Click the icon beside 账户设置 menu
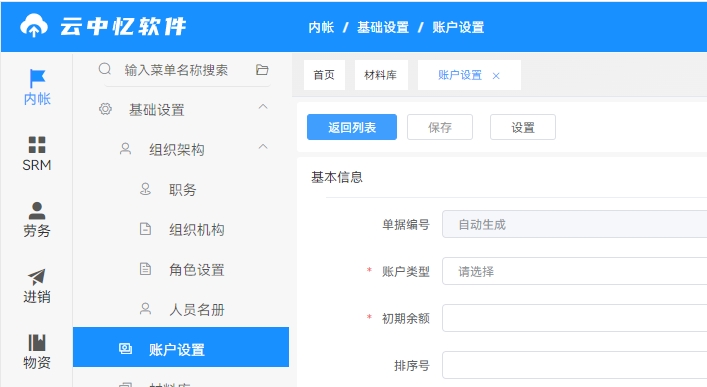707x387 pixels. coord(125,348)
